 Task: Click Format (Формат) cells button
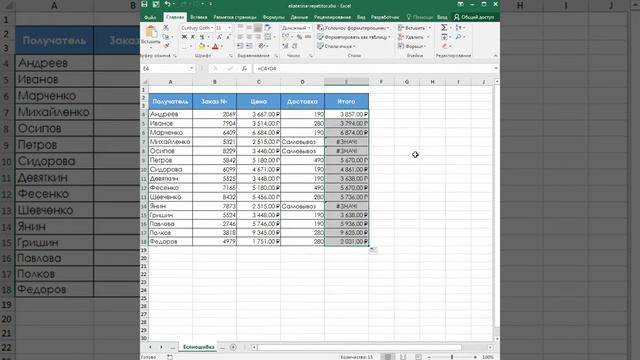point(412,46)
